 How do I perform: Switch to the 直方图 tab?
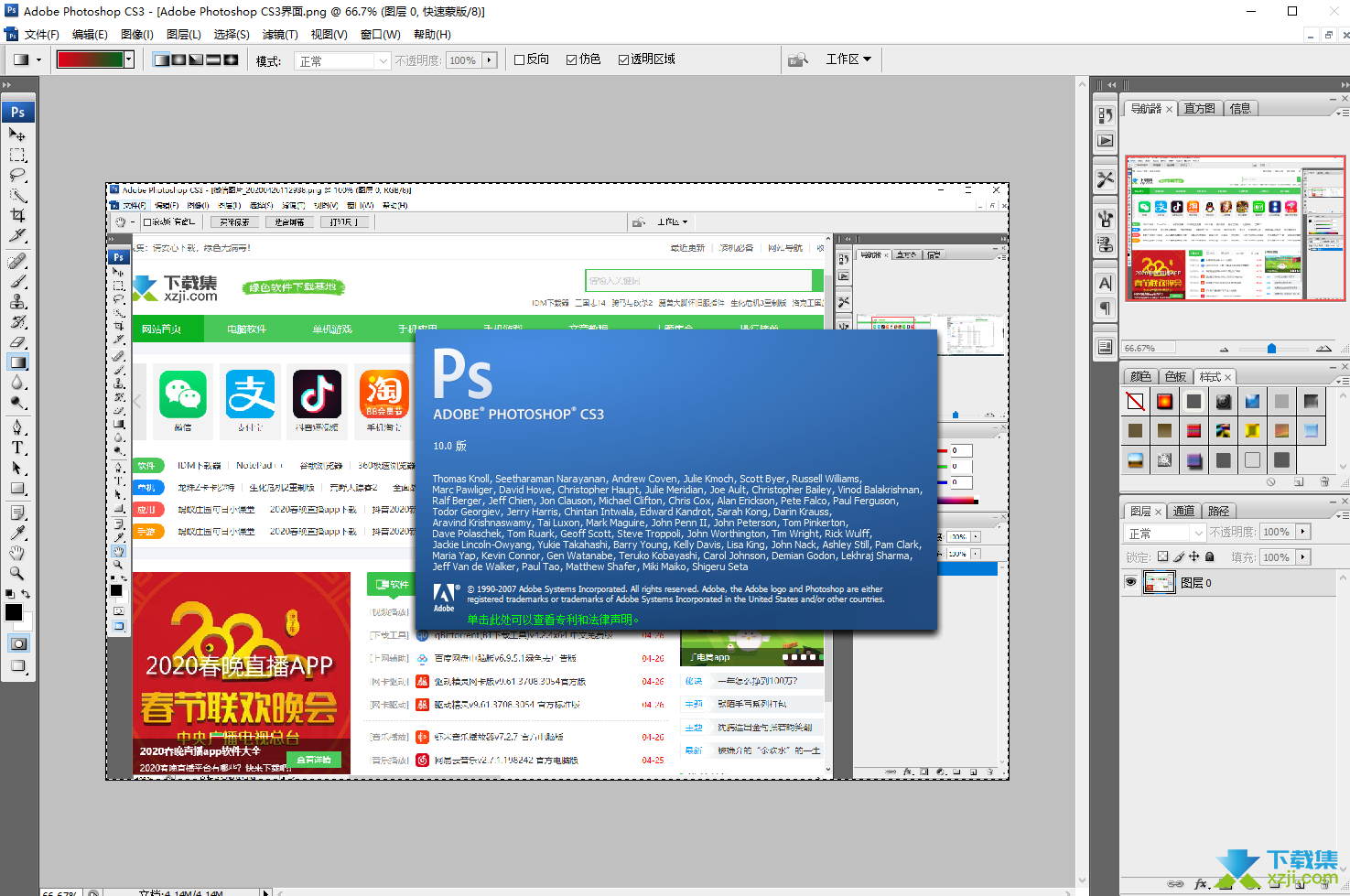pos(1200,108)
